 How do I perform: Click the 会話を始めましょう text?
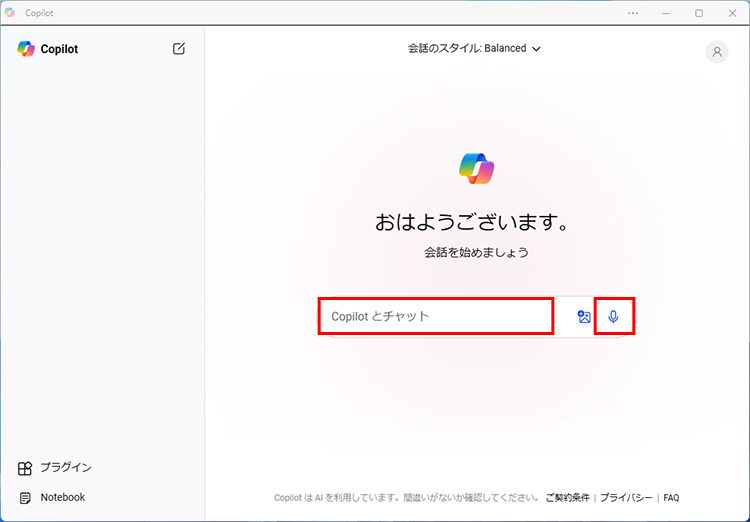[476, 252]
